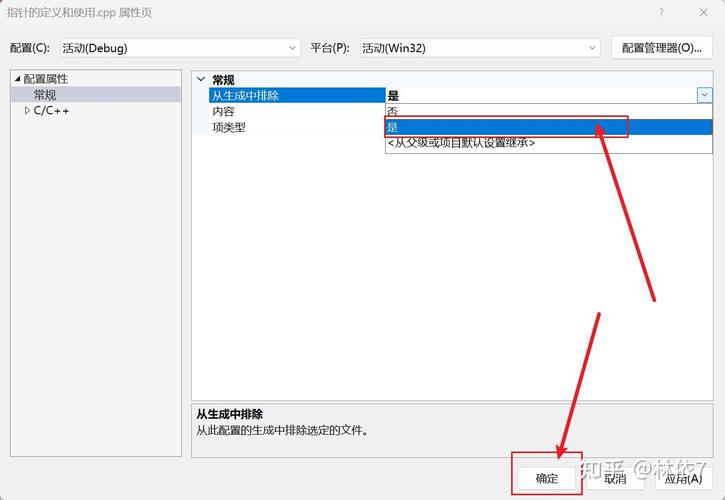Image resolution: width=725 pixels, height=500 pixels.
Task: Close the 属性页 dialog
Action: point(703,12)
